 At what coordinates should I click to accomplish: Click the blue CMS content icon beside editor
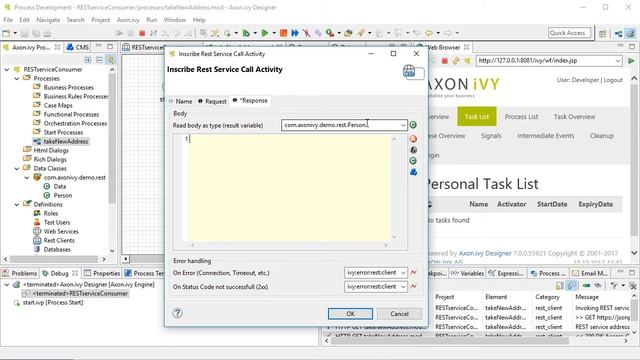(x=413, y=172)
